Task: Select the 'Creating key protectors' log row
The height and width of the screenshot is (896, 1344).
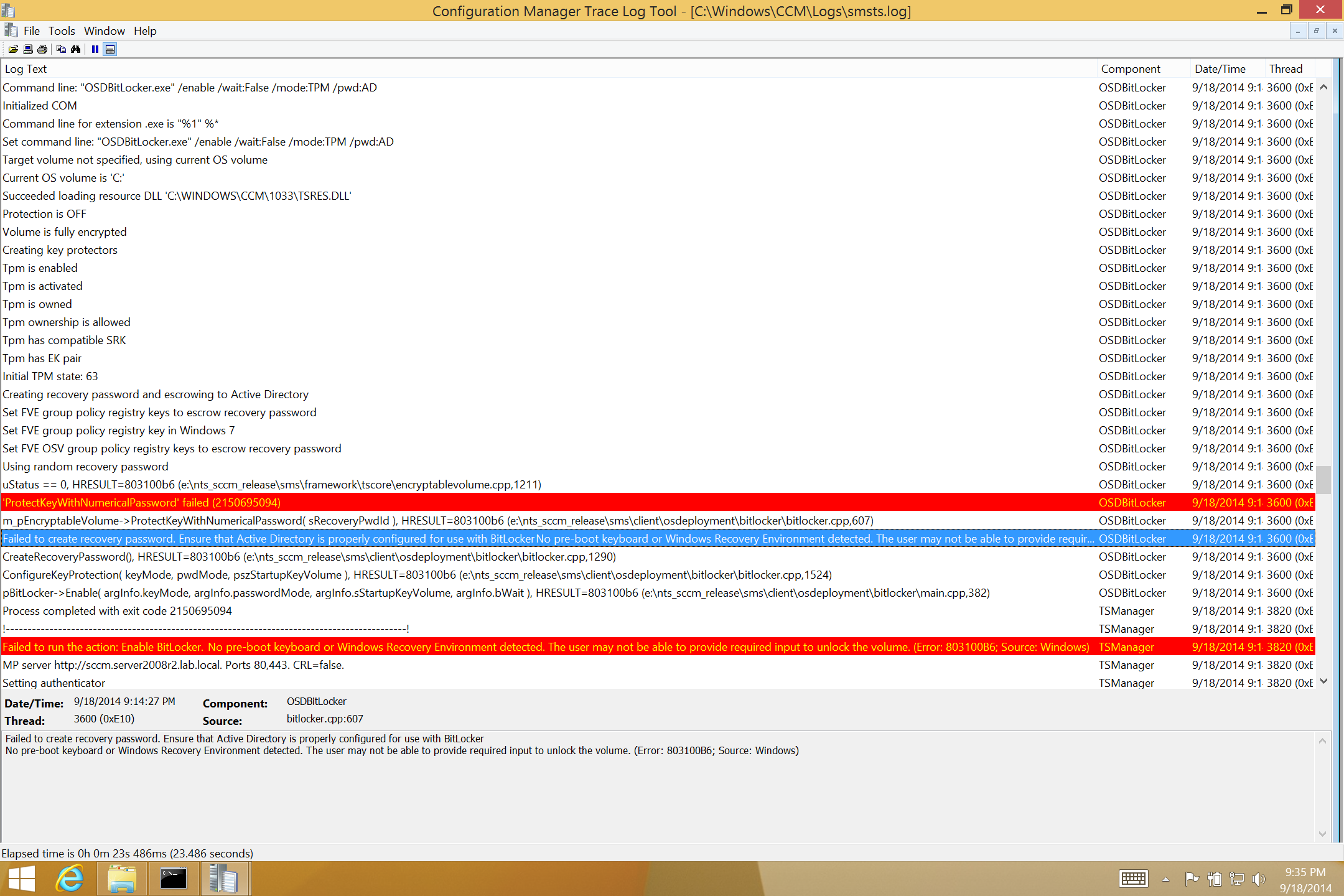Action: (x=658, y=250)
